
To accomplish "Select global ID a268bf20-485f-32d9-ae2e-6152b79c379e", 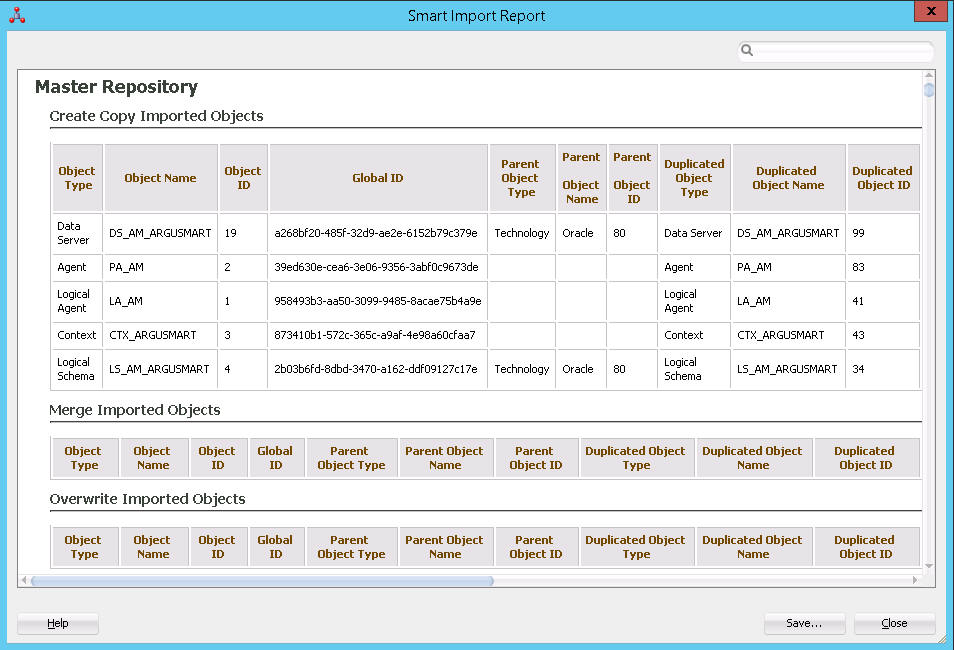I will 376,233.
